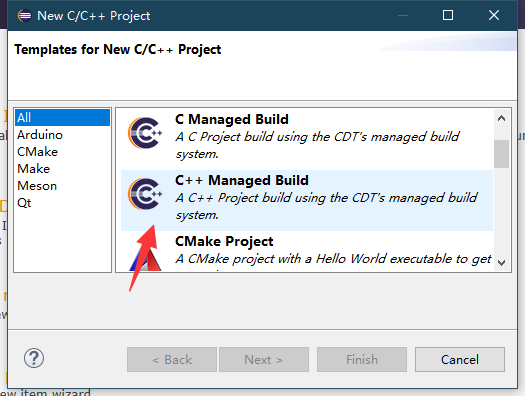Select the All category

pos(62,117)
